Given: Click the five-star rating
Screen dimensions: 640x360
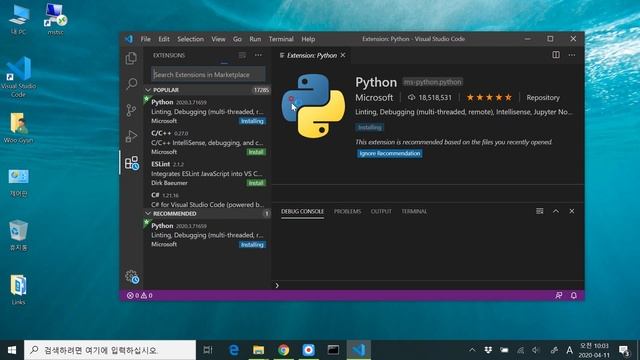Looking at the screenshot, I should [x=489, y=98].
